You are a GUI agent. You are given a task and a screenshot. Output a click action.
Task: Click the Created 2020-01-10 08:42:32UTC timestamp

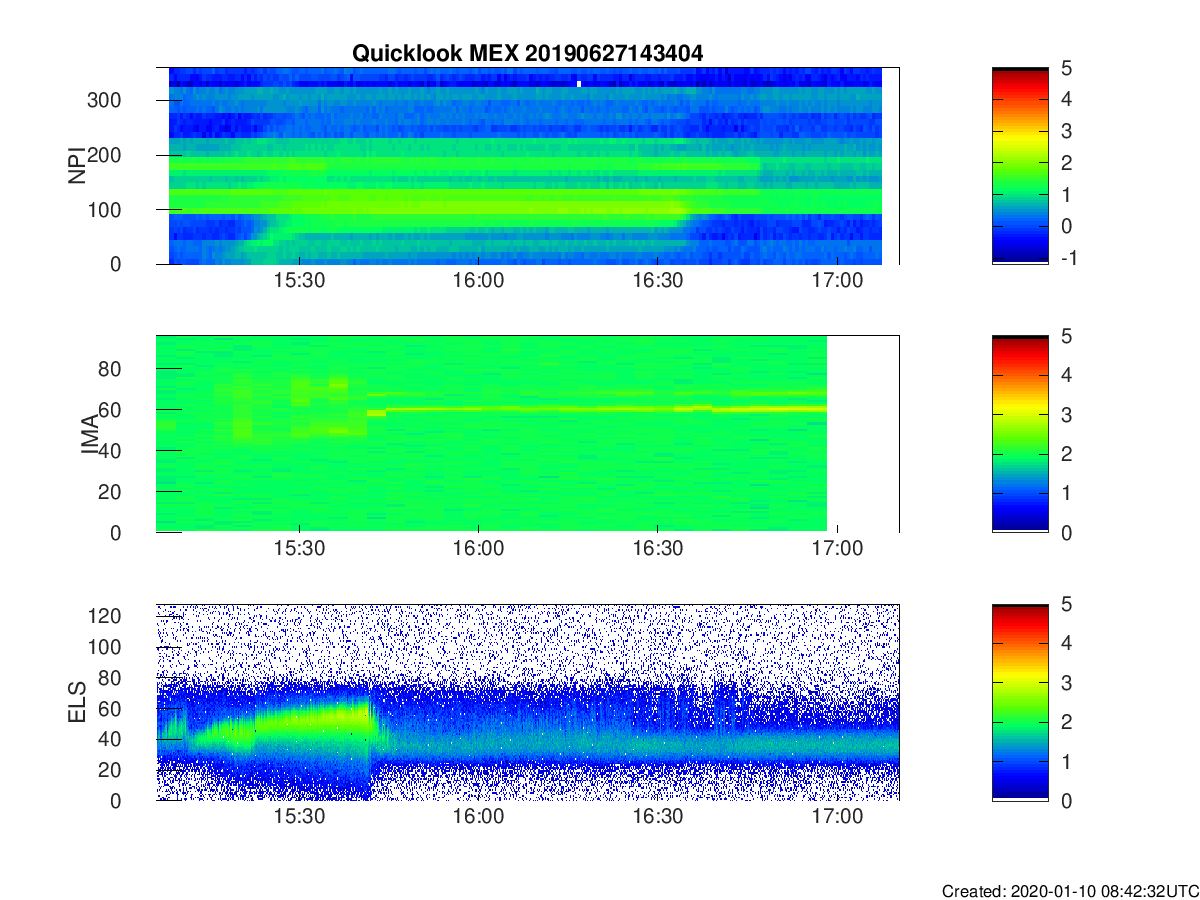1069,891
